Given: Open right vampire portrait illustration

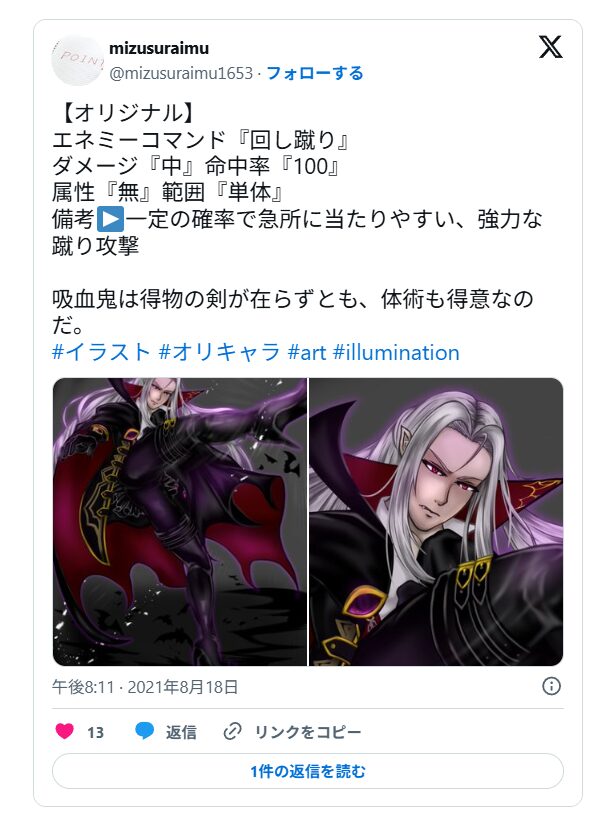Looking at the screenshot, I should [x=436, y=522].
